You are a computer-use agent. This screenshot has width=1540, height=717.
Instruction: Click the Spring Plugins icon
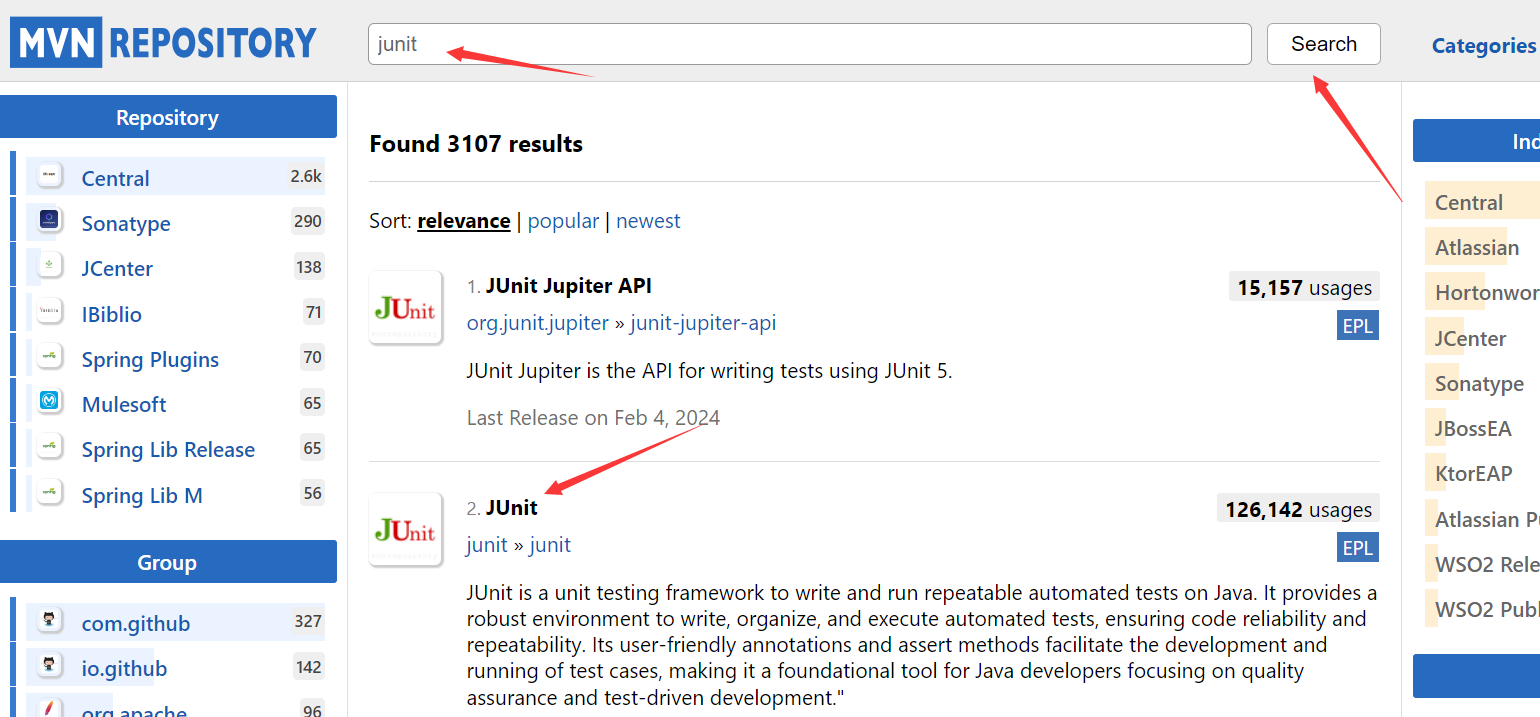coord(49,357)
